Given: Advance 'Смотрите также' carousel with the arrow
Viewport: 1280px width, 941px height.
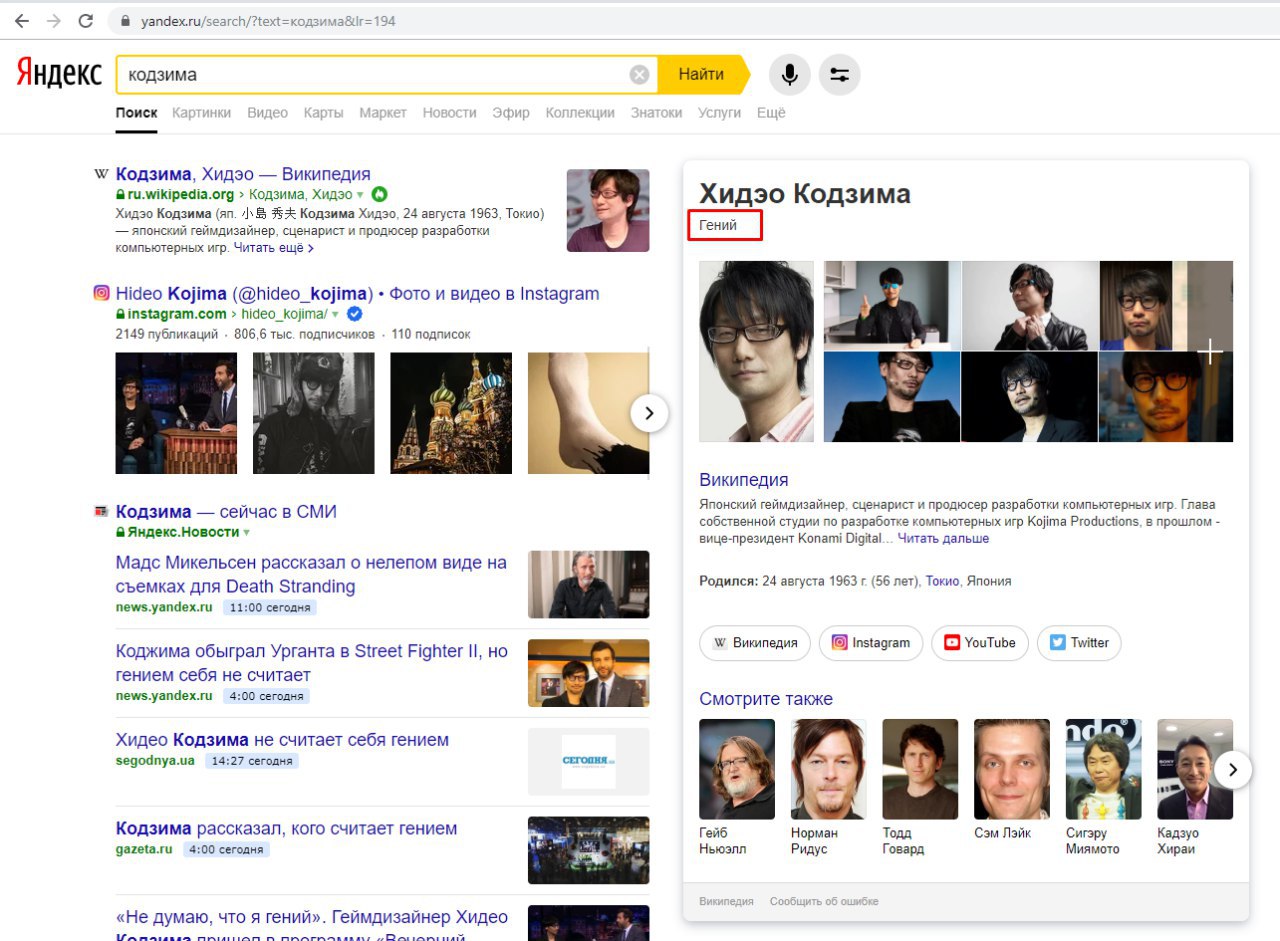Looking at the screenshot, I should tap(1233, 769).
